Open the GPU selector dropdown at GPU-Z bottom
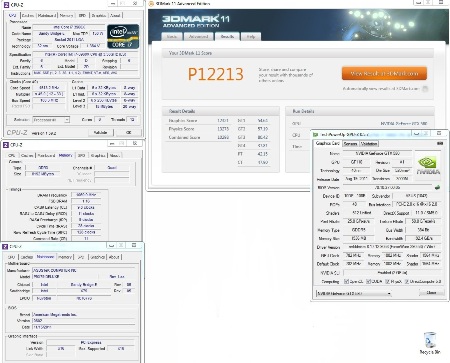Viewport: 450px width, 363px height. point(354,293)
